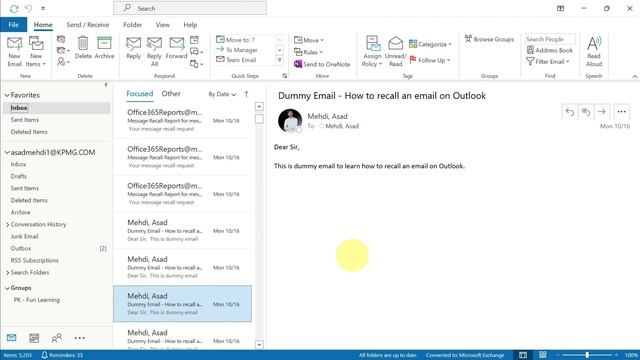Open the Help tab

190,24
